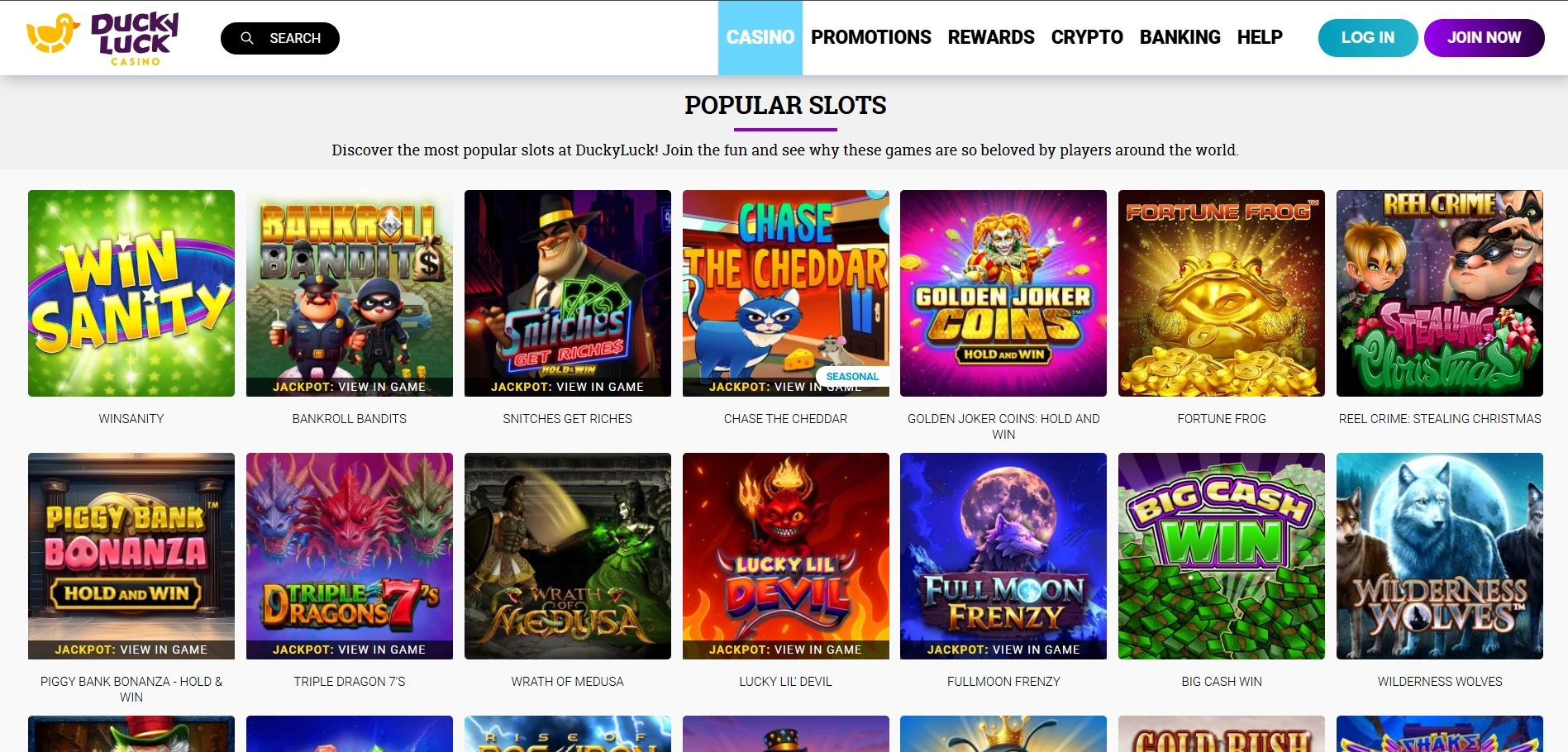Click the SNITCHES GET RICHES title

[x=568, y=419]
